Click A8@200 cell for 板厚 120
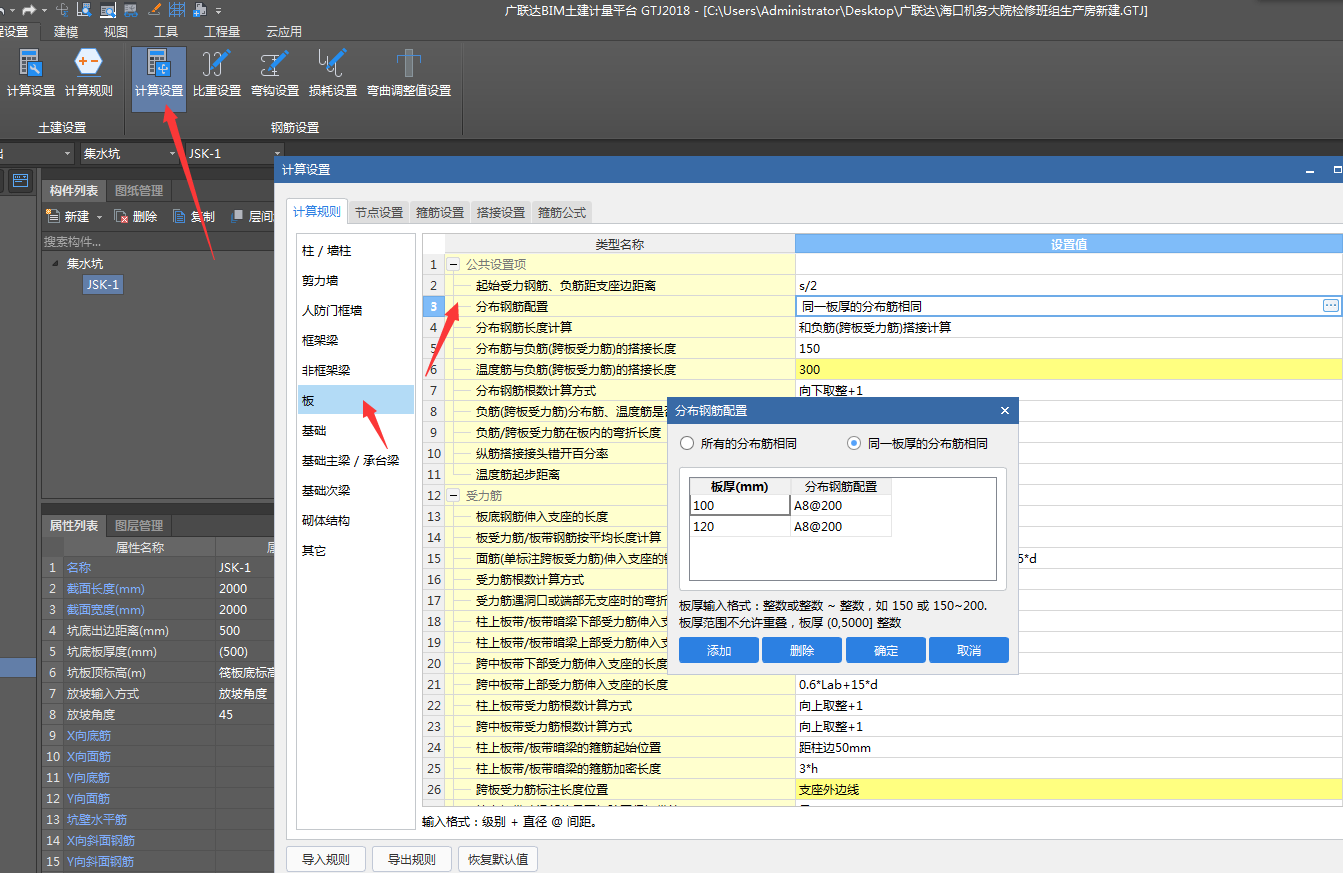This screenshot has width=1343, height=873. [841, 526]
